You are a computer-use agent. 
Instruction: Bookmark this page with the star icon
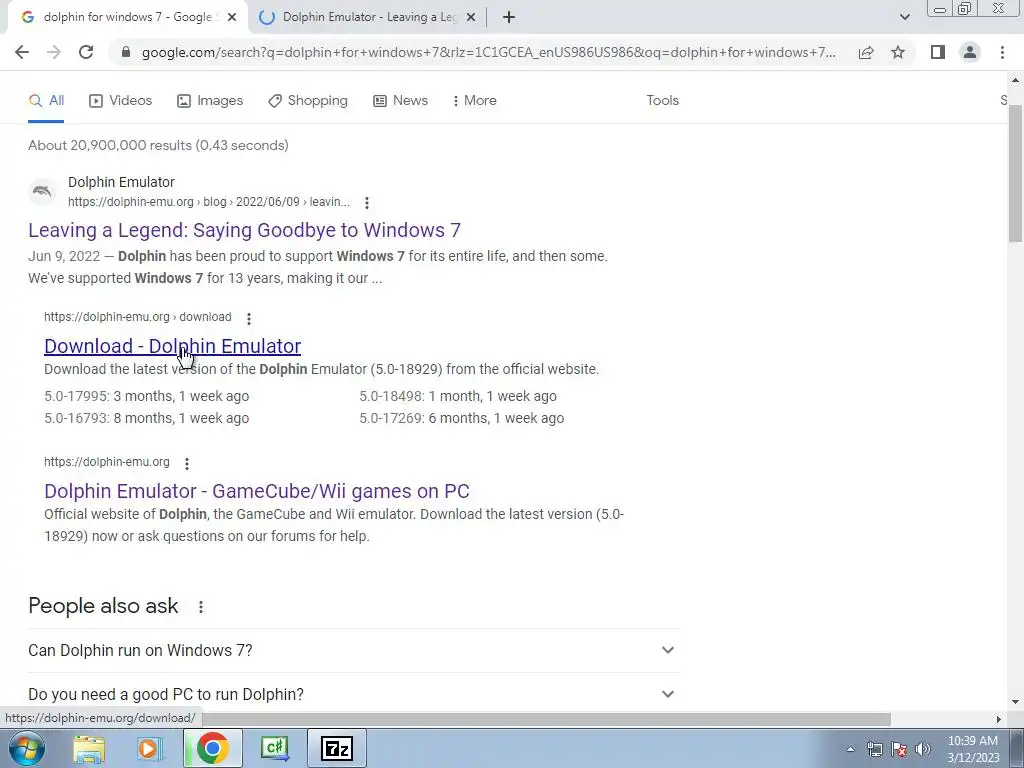point(898,52)
